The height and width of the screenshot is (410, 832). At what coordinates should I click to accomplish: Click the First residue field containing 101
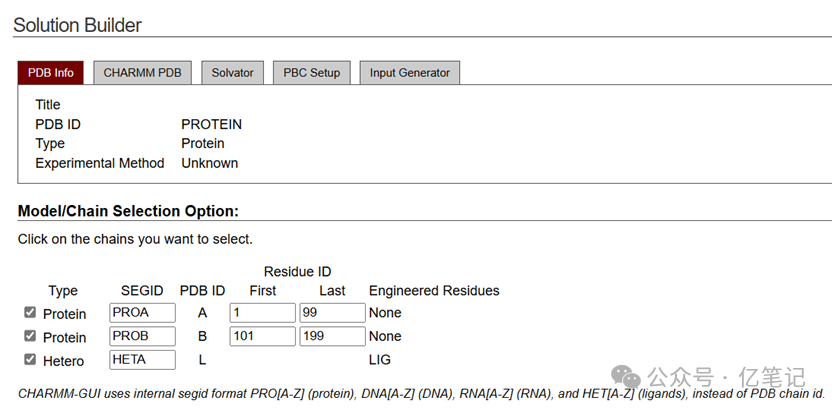pos(262,336)
